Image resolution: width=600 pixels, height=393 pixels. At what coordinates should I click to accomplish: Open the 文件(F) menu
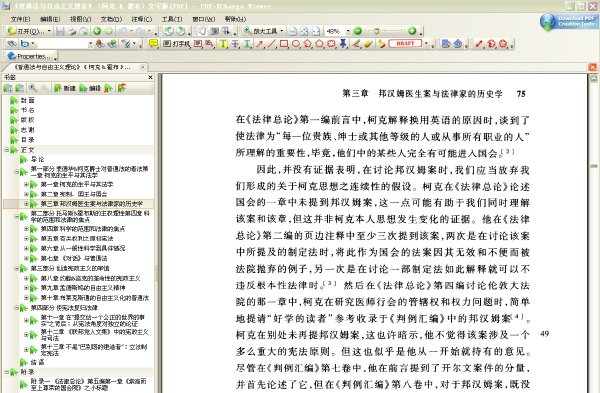coord(20,19)
